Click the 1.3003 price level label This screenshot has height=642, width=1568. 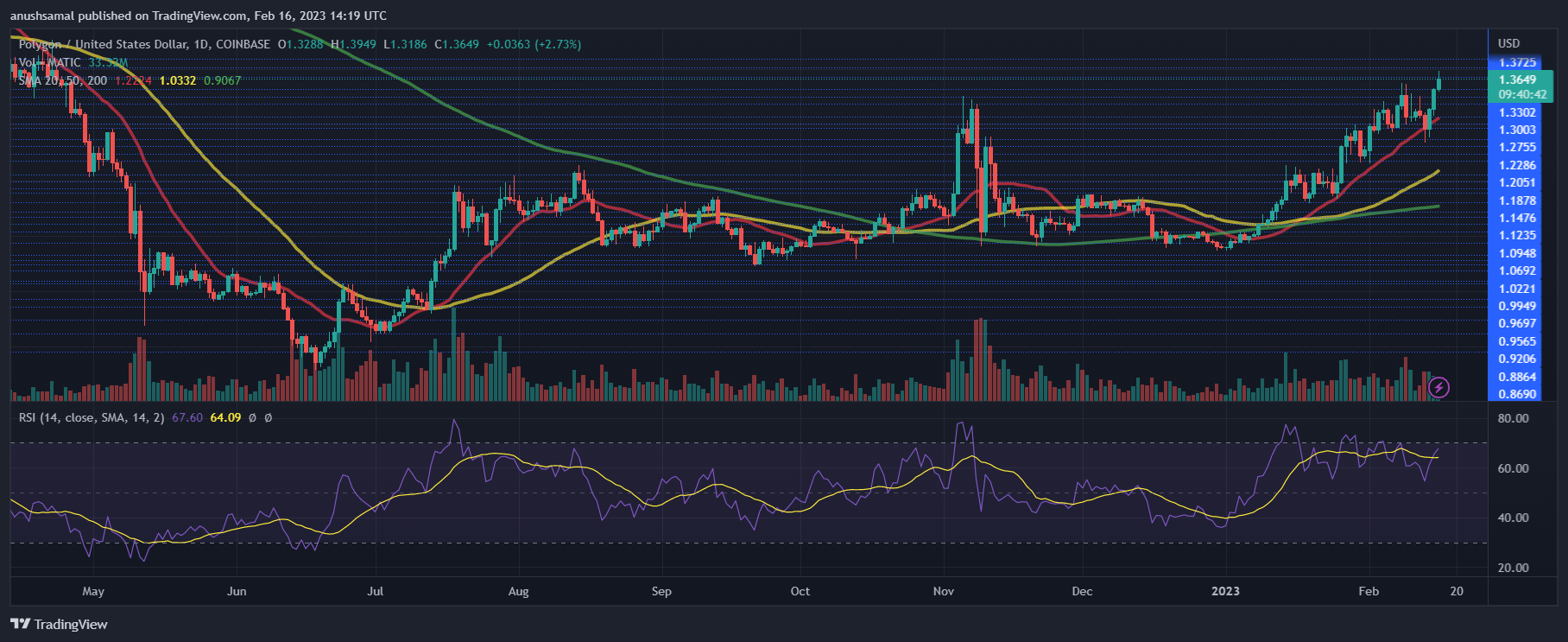click(x=1517, y=130)
